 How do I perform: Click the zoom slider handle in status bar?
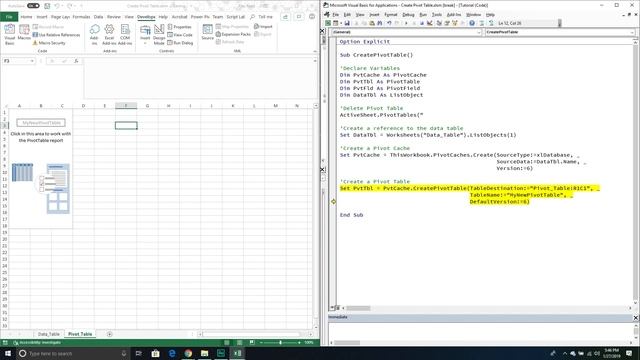pos(280,342)
